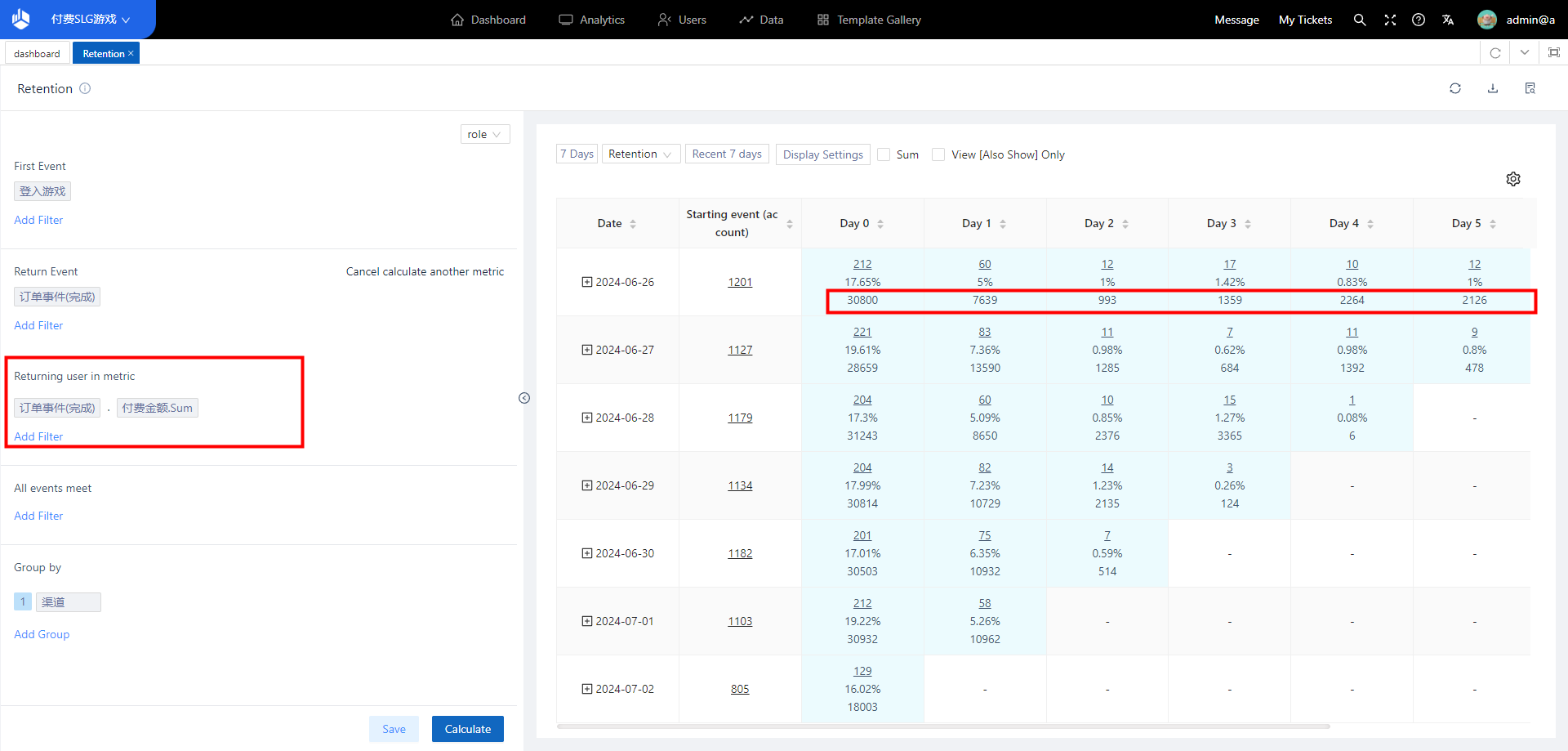Expand the 2024-06-26 row
This screenshot has width=1568, height=751.
pyautogui.click(x=586, y=282)
